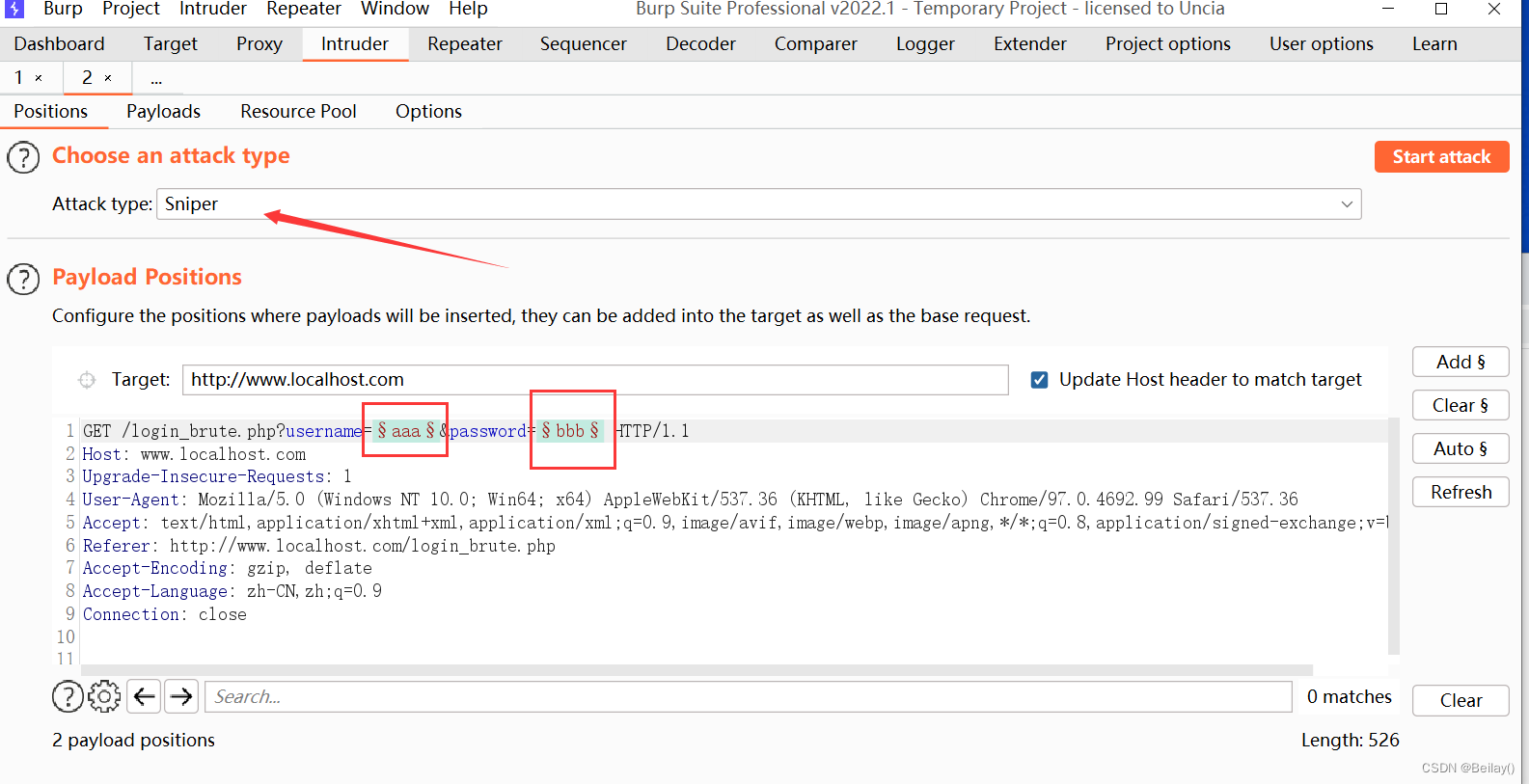Viewport: 1529px width, 784px height.
Task: Click the User-Agent header line
Action: point(690,500)
